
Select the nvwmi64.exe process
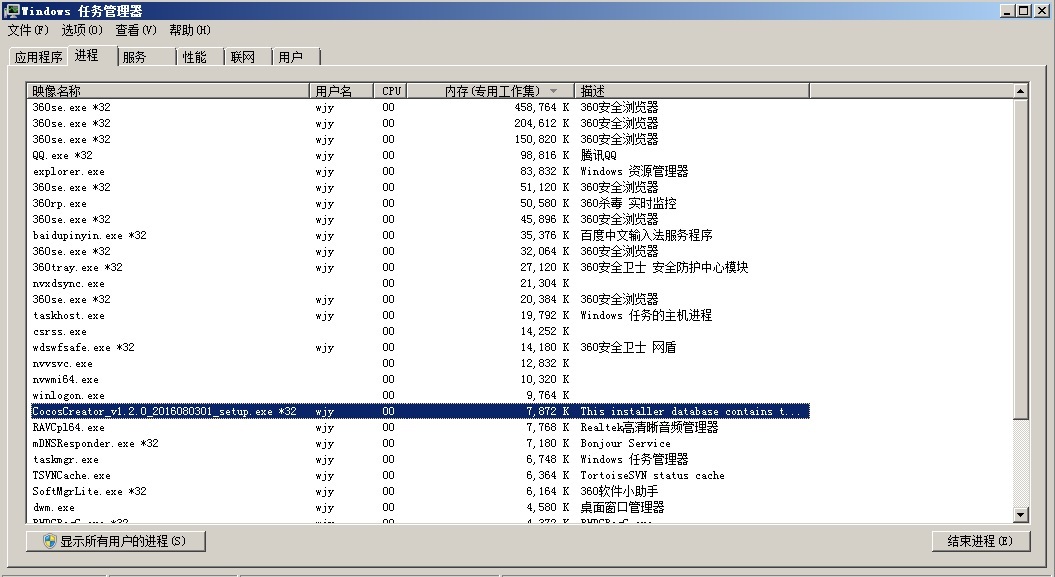click(420, 379)
